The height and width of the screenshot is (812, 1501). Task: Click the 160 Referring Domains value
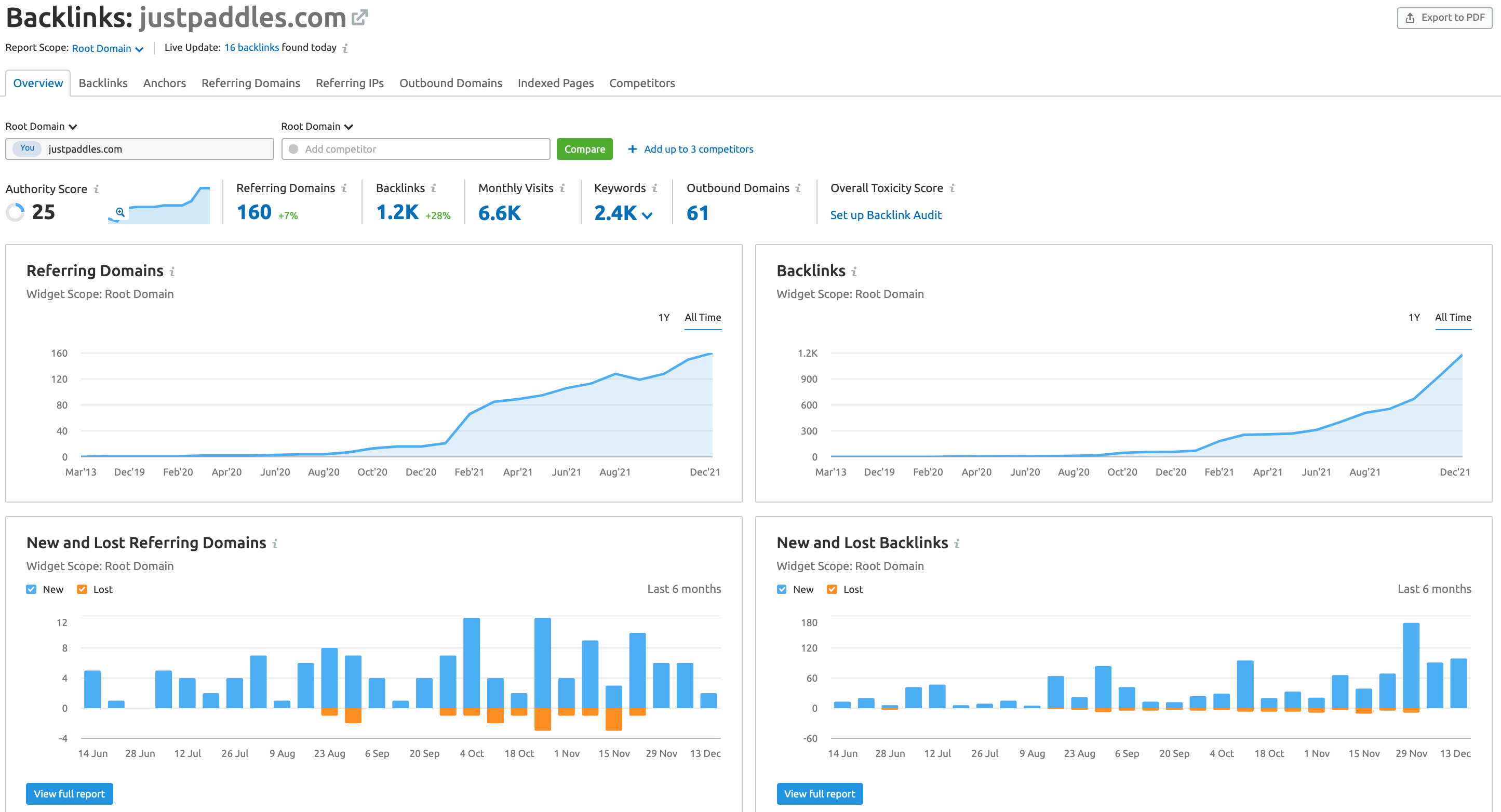(254, 212)
